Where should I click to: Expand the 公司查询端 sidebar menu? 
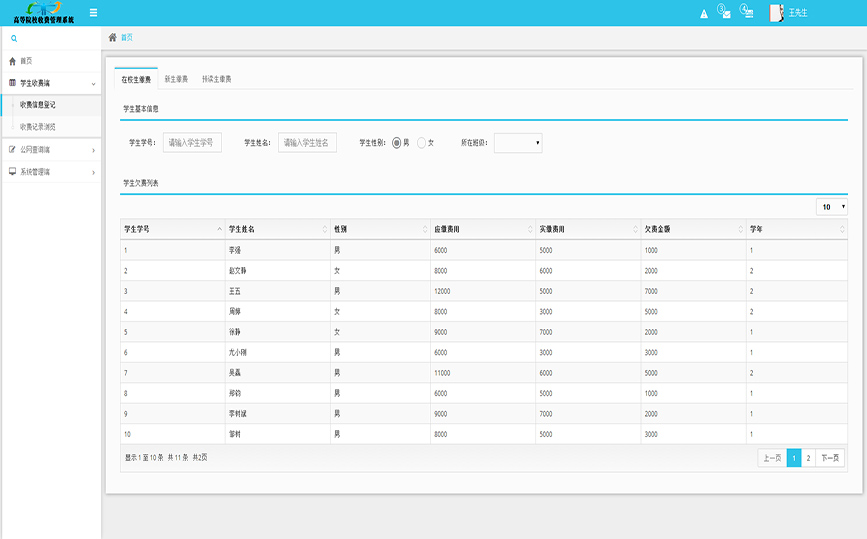point(50,150)
